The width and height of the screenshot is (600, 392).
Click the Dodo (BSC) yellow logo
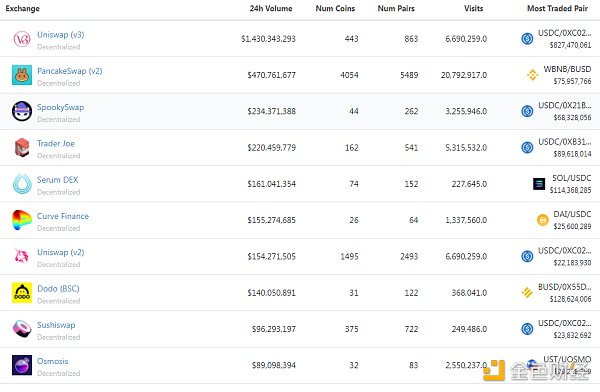pos(22,293)
